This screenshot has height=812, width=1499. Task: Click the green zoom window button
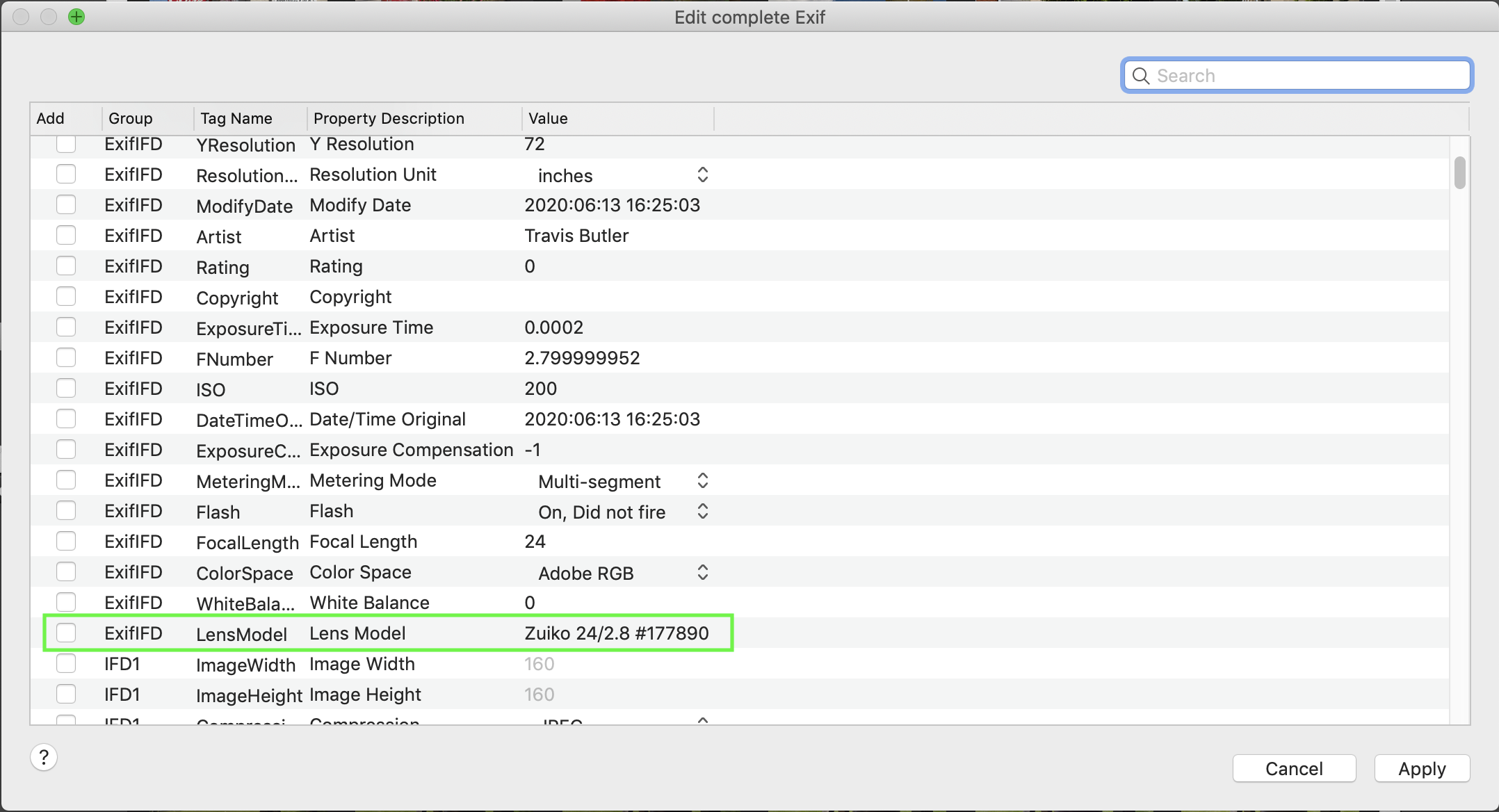[x=76, y=17]
